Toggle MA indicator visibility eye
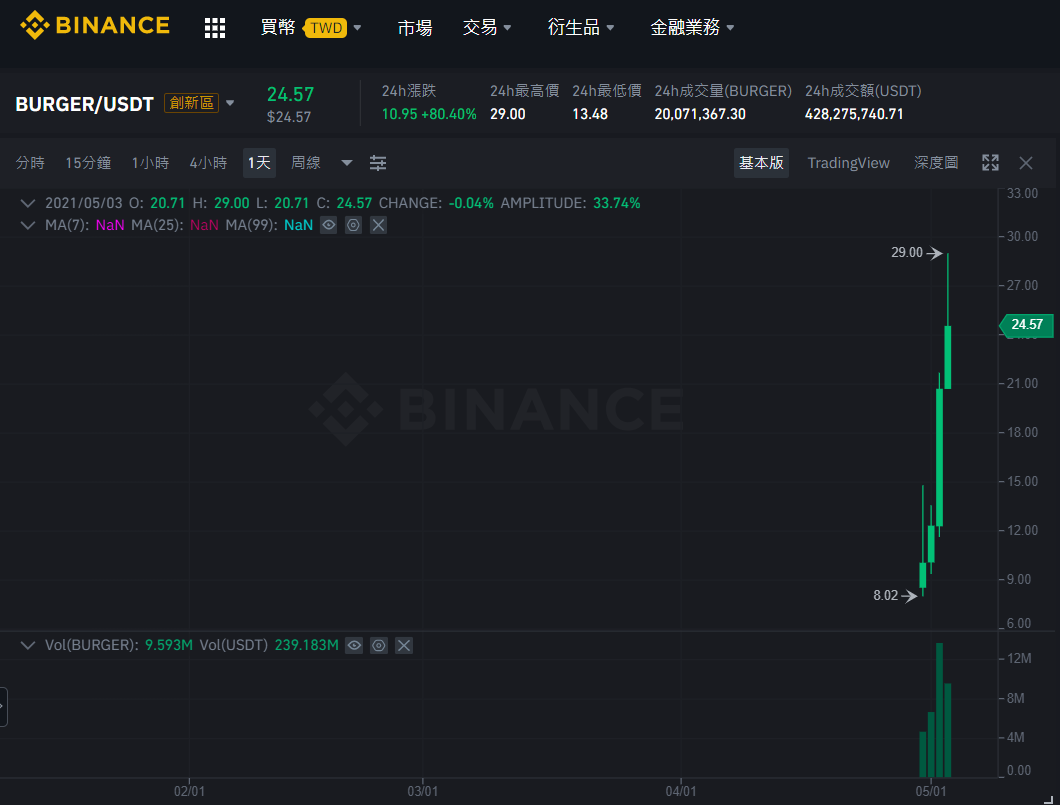The width and height of the screenshot is (1060, 805). pyautogui.click(x=329, y=225)
